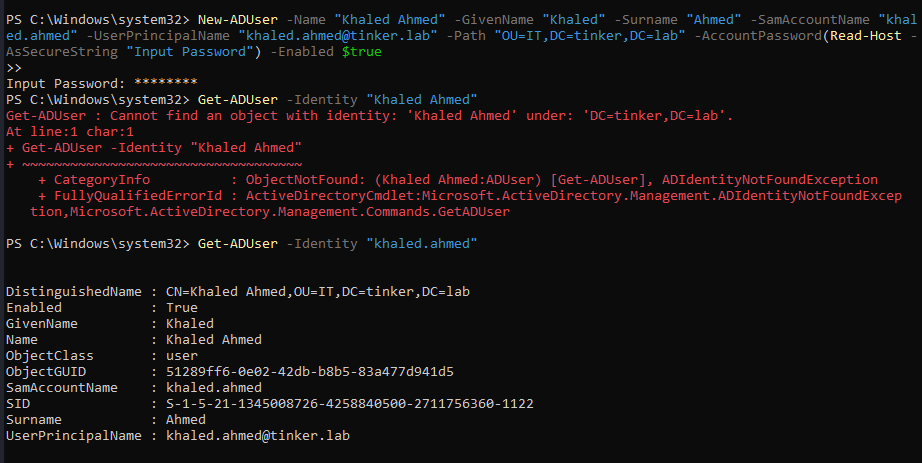Click the ObjectClass value "user"

point(181,355)
